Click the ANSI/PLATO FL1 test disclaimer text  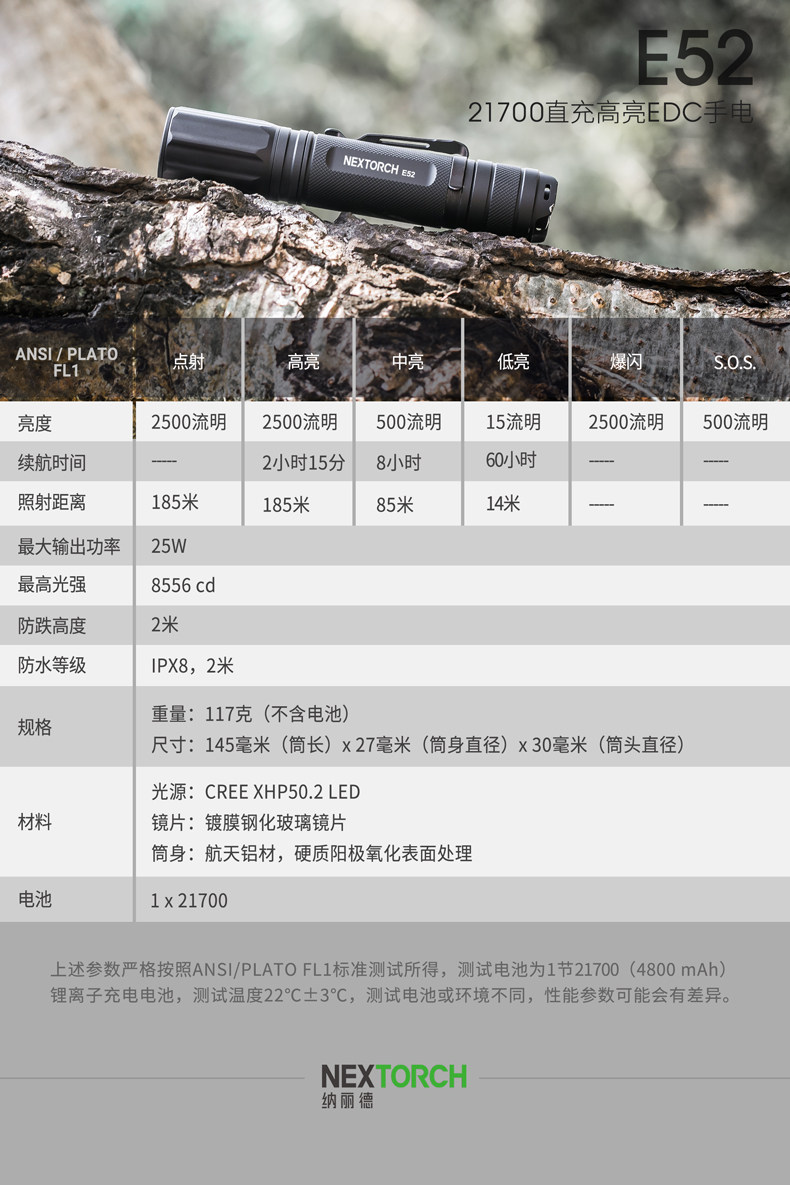(x=392, y=982)
